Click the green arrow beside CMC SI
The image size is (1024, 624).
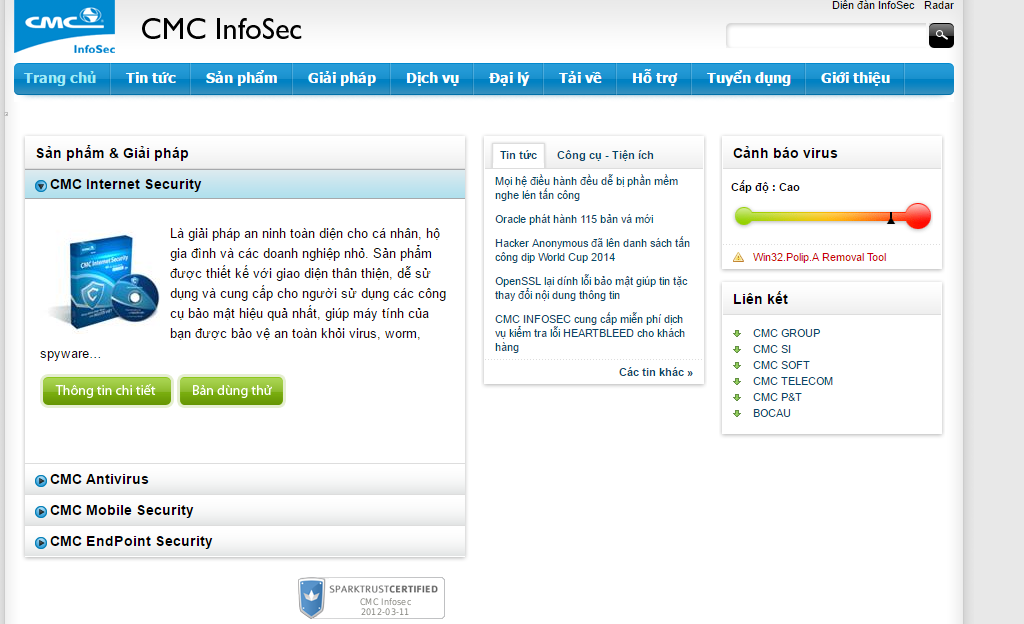[737, 349]
